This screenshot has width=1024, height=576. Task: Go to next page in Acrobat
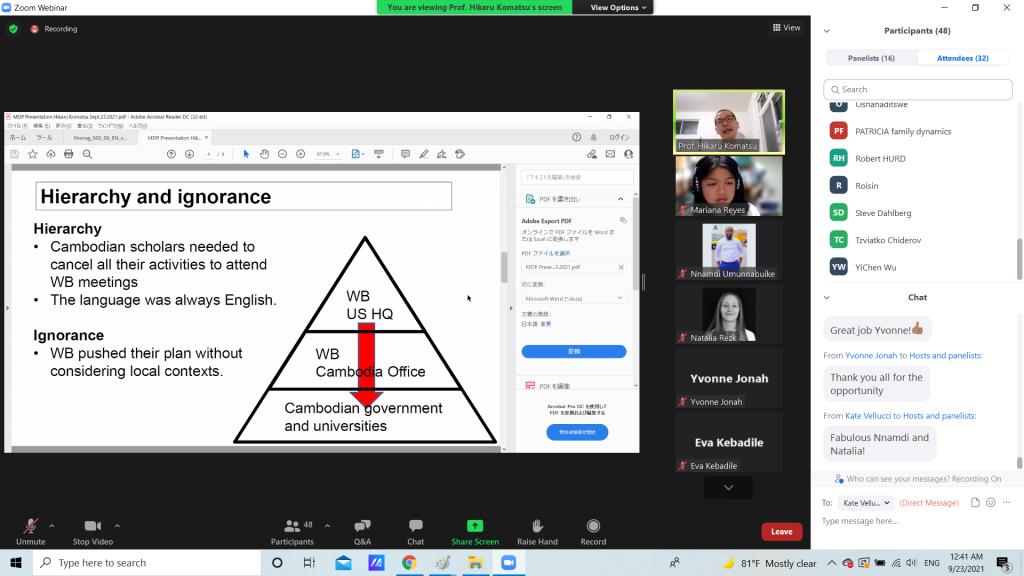[189, 154]
